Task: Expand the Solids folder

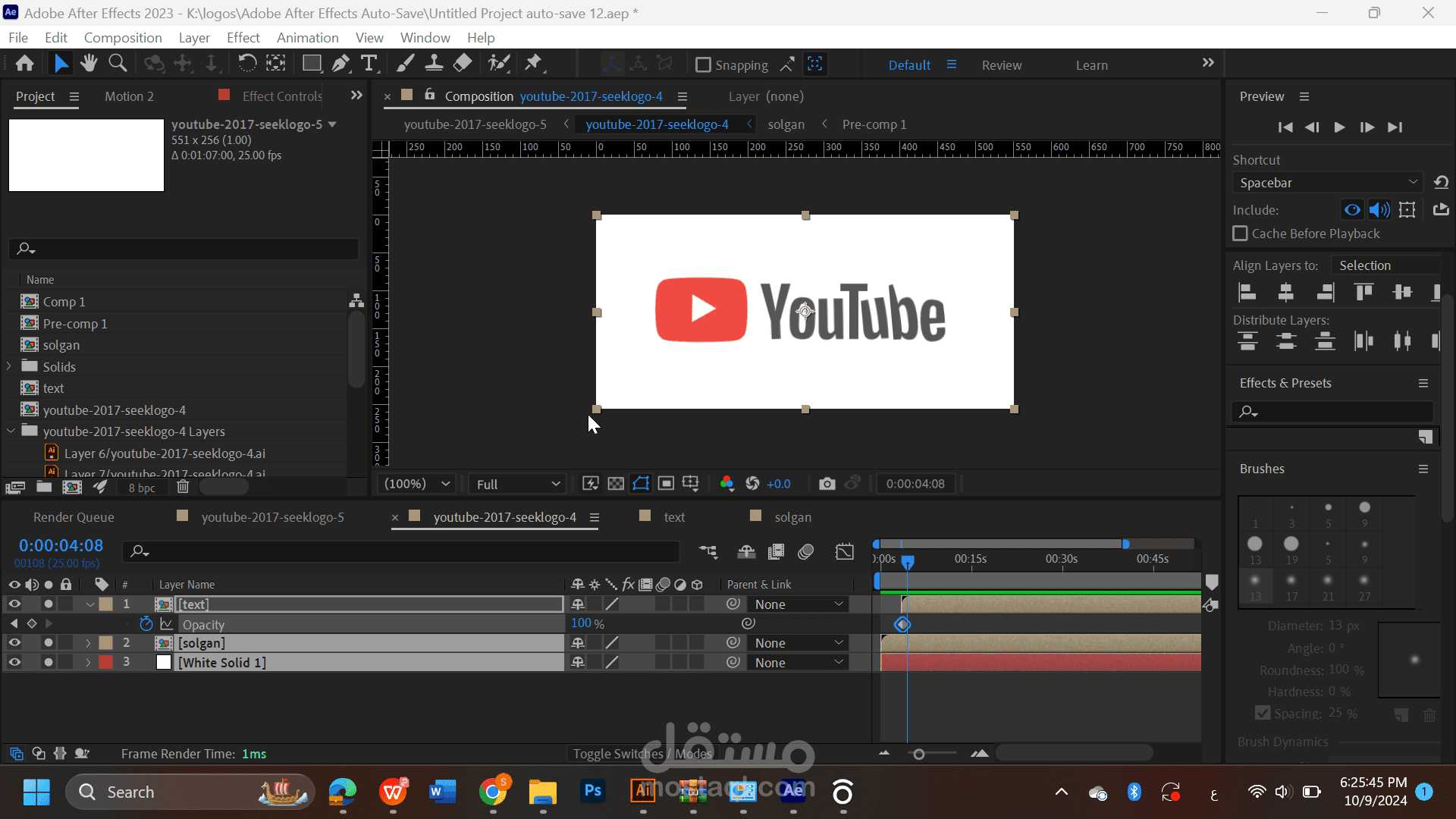Action: (10, 366)
